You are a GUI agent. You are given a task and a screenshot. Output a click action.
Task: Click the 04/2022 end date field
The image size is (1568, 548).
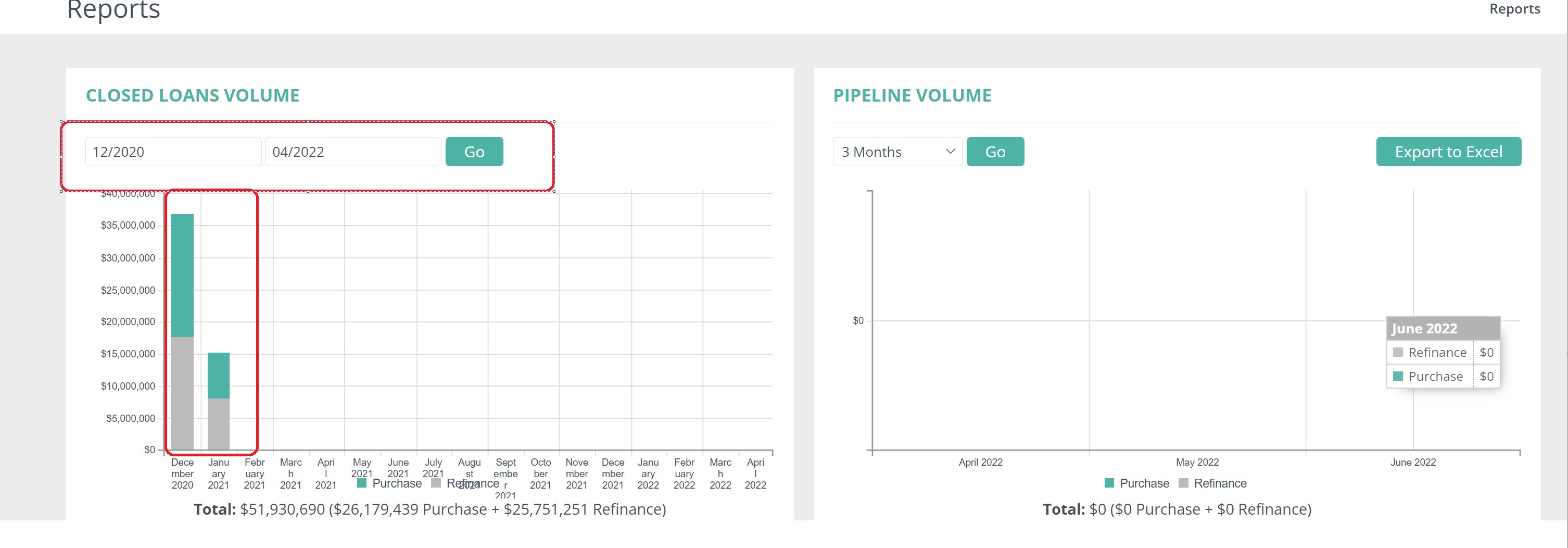click(352, 152)
